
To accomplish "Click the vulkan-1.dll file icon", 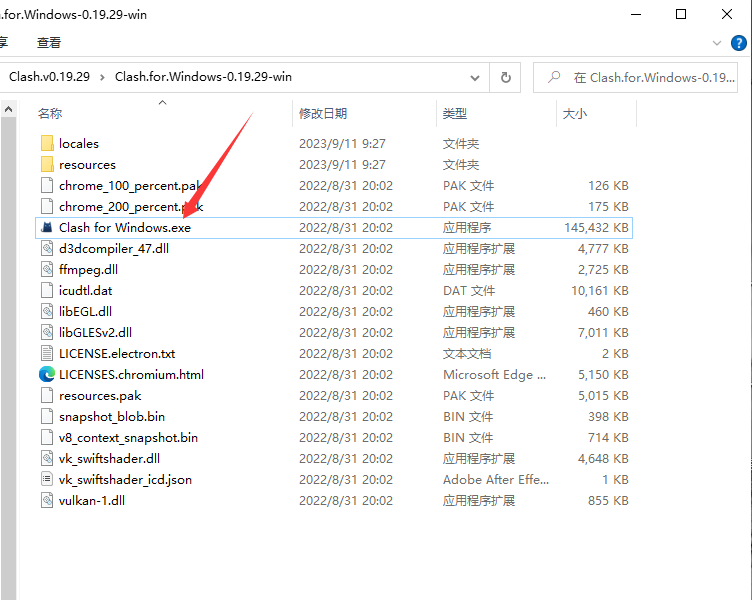I will click(47, 501).
